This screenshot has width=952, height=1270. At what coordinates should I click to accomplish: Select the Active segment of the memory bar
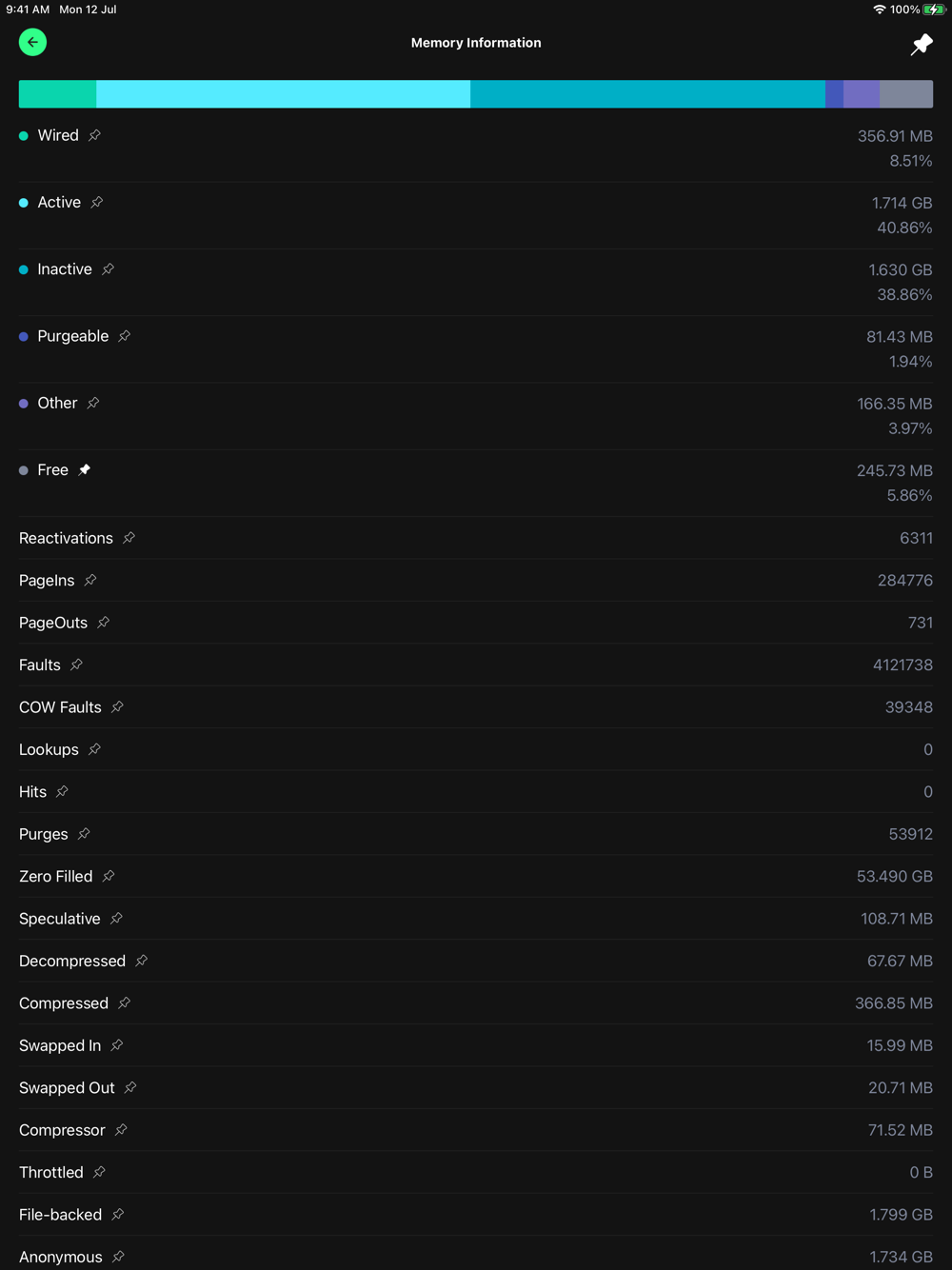pyautogui.click(x=283, y=93)
